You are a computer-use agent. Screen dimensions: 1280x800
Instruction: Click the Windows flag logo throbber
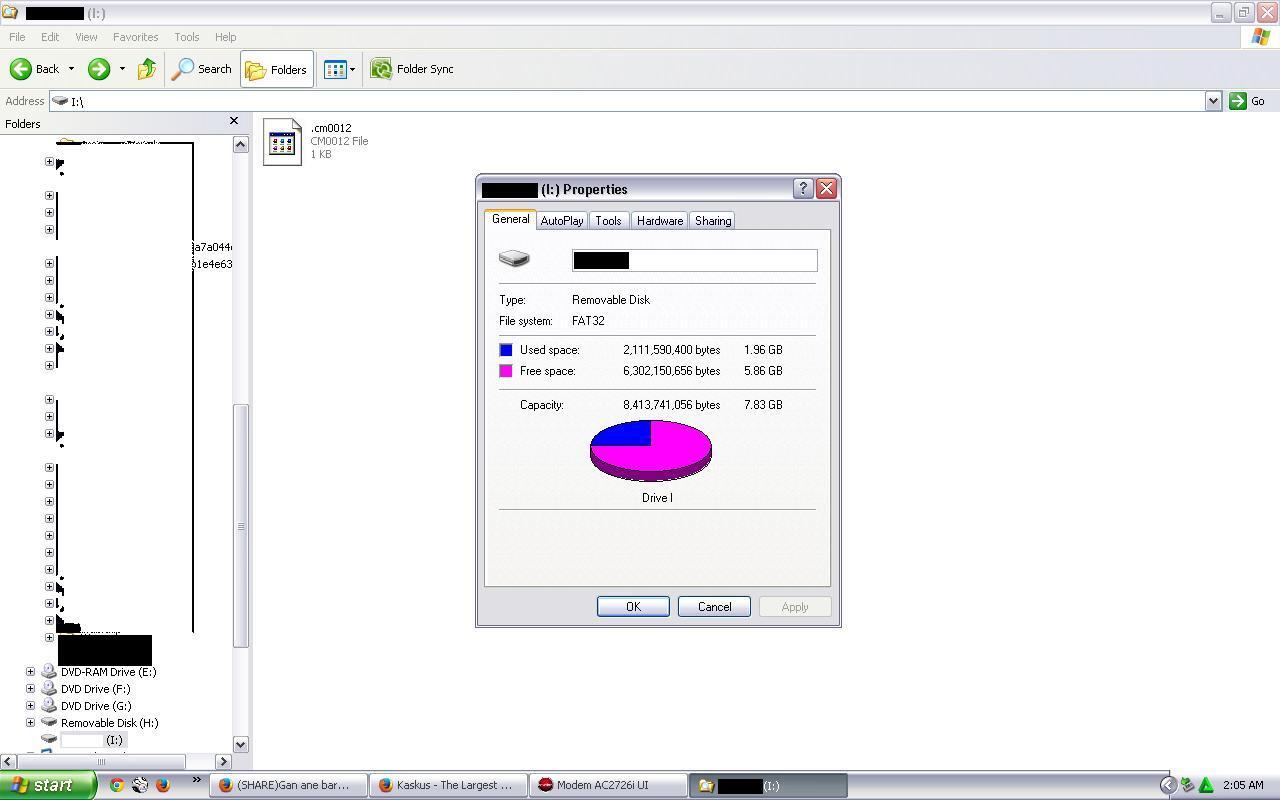(x=1260, y=37)
